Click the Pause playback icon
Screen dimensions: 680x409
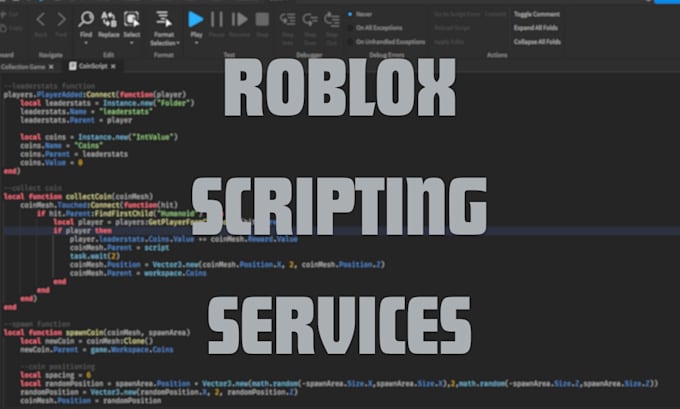click(216, 20)
